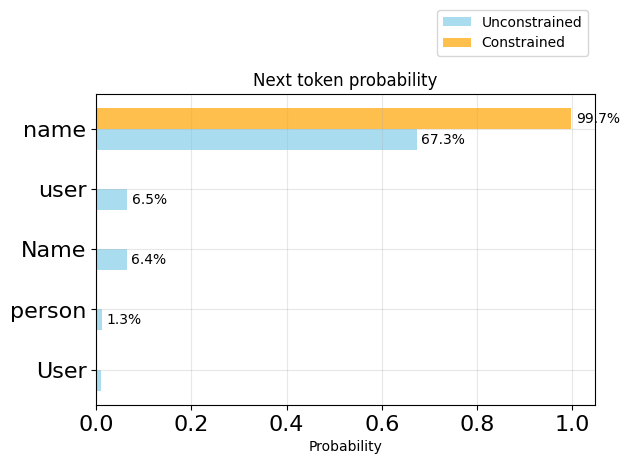Click the capitalized User y-axis label
629x464 pixels.
(x=61, y=371)
